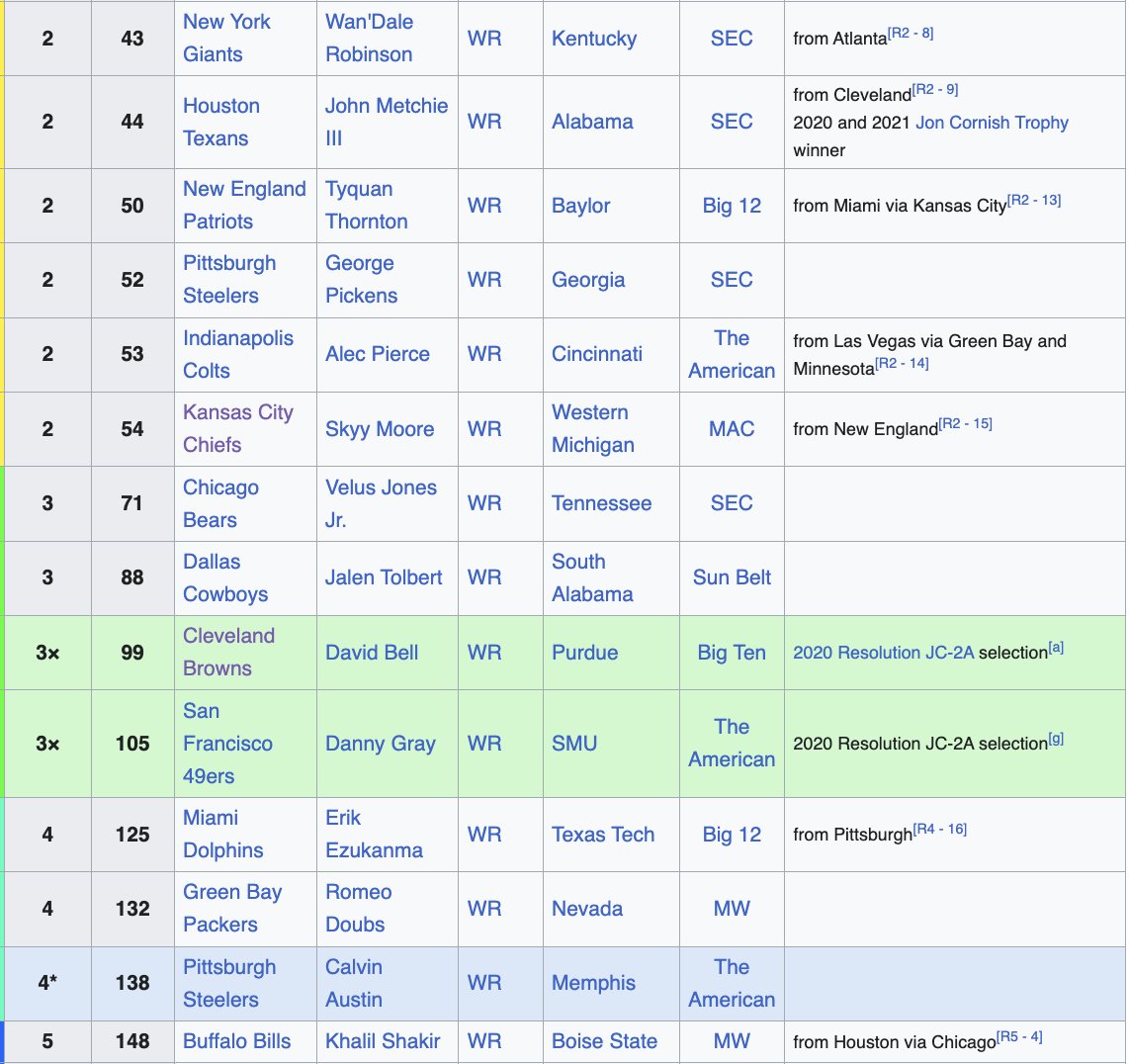Follow the South Alabama link
Screen dimensions: 1129x1064
click(592, 577)
